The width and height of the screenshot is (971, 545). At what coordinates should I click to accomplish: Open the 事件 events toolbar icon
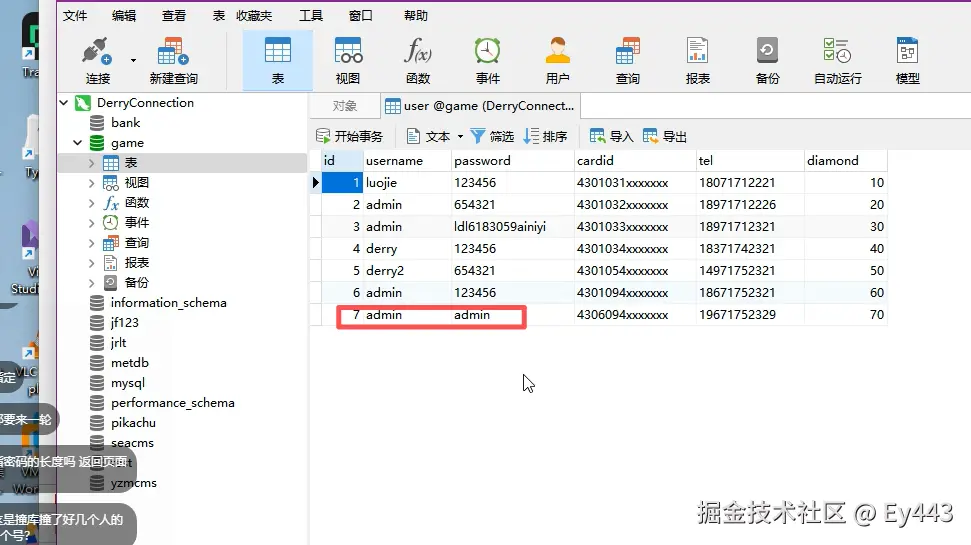(x=487, y=60)
